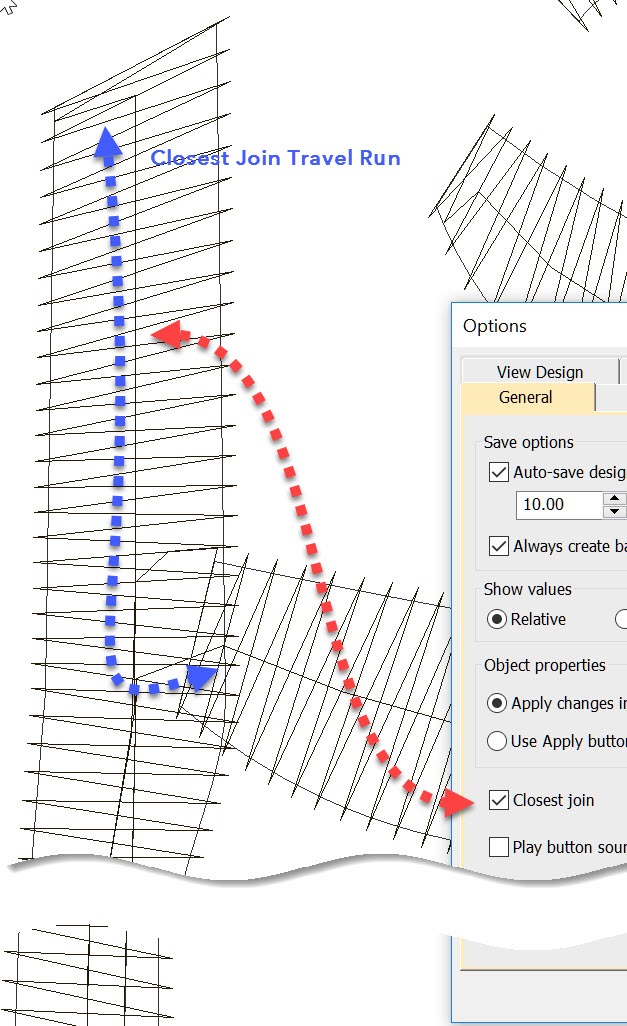The image size is (627, 1026).
Task: Click the red arrowhead pointing to Closest join
Action: [x=459, y=800]
